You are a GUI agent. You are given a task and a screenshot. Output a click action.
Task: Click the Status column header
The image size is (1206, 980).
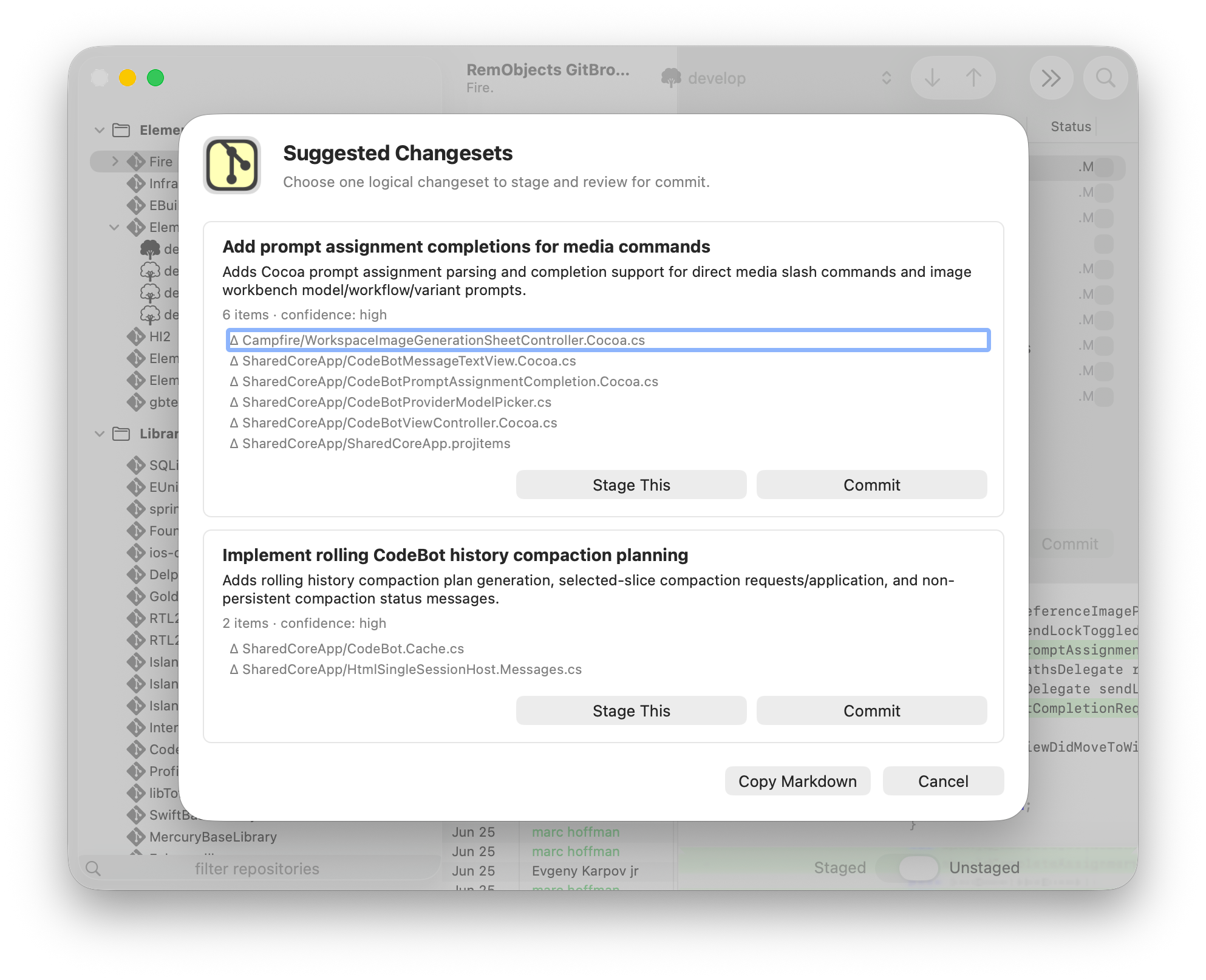point(1071,126)
